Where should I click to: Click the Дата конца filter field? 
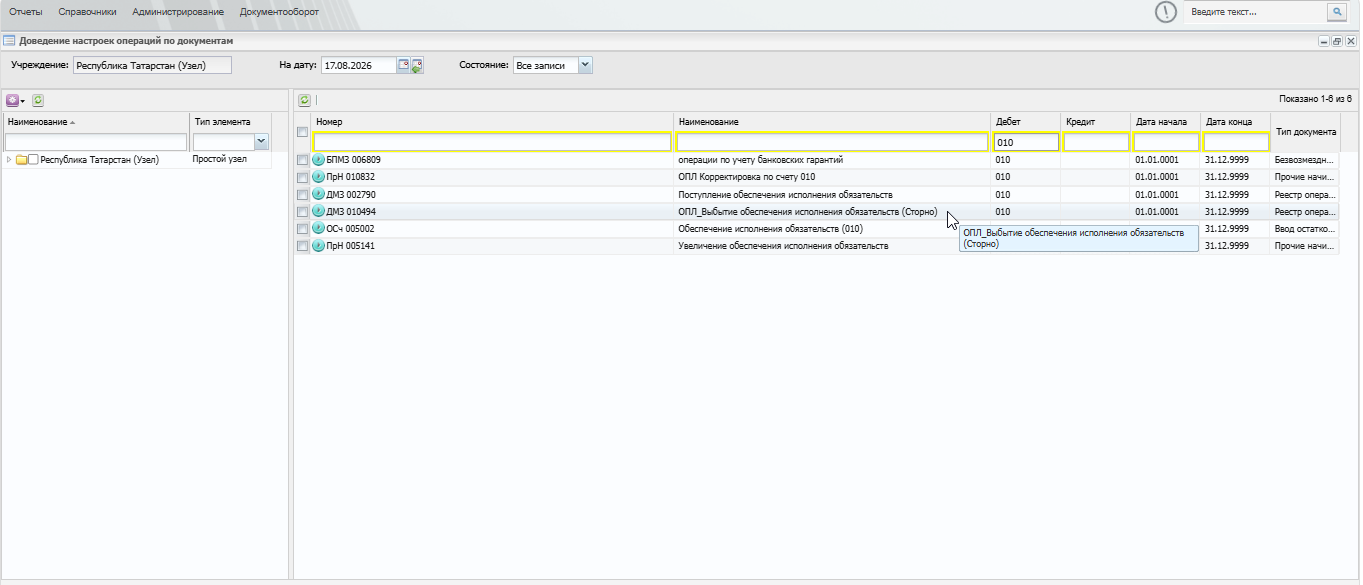1236,142
